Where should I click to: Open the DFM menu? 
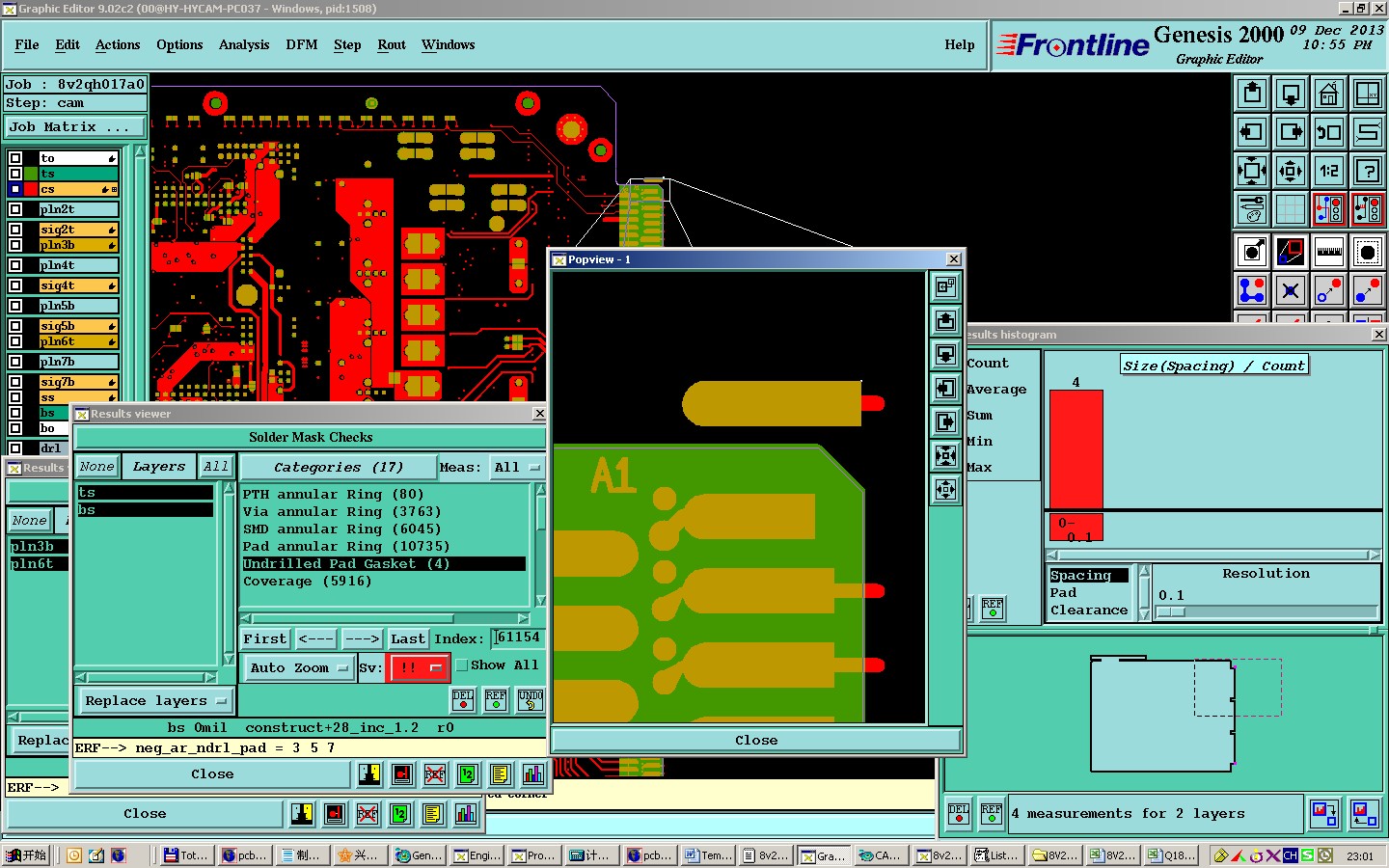pyautogui.click(x=302, y=45)
